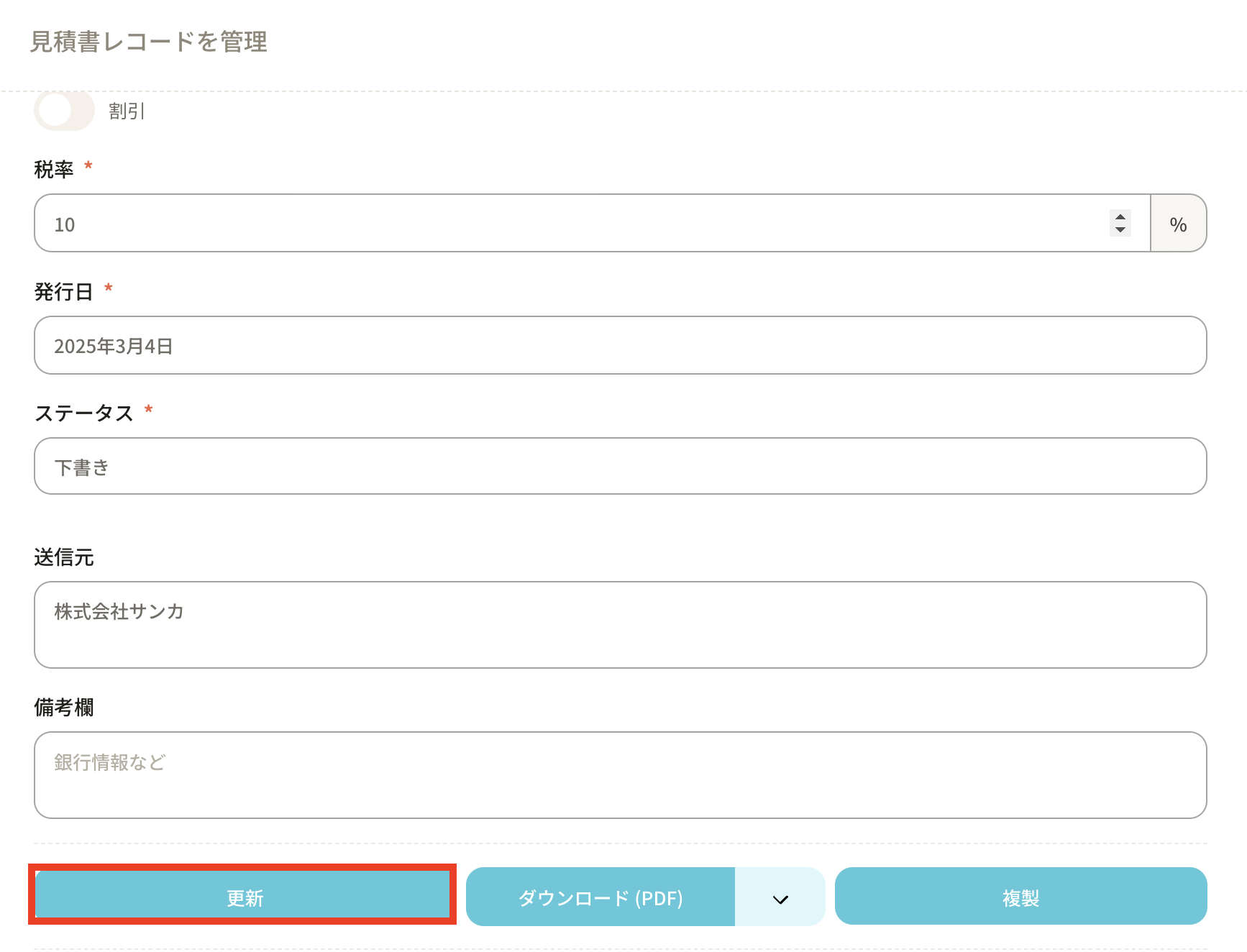
Task: Click the 送信元 field label
Action: pyautogui.click(x=64, y=557)
